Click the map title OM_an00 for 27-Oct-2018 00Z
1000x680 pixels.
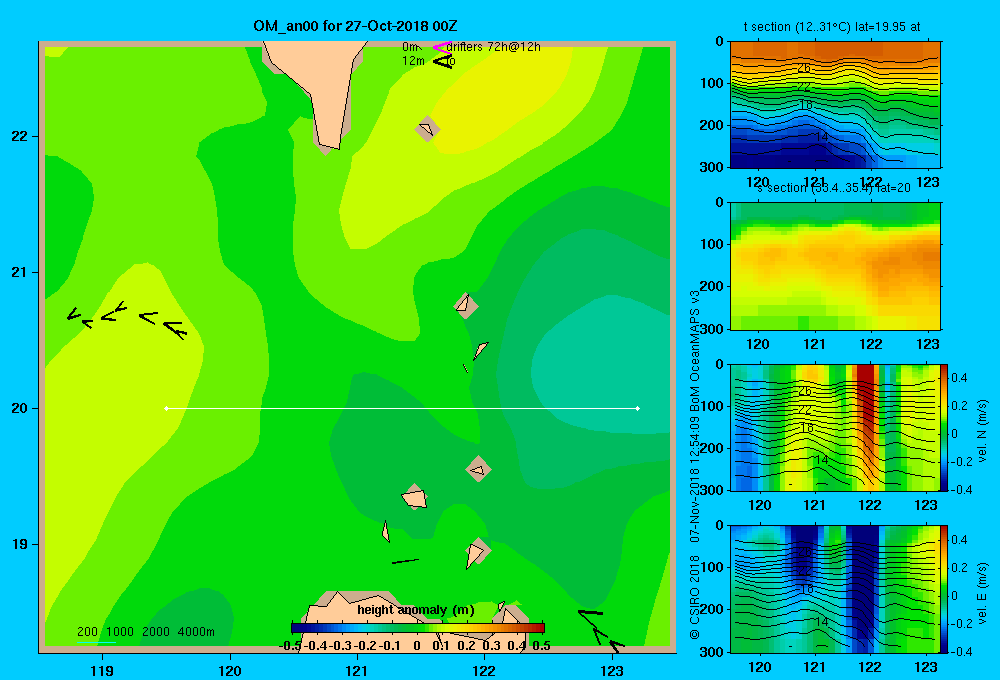click(x=355, y=26)
